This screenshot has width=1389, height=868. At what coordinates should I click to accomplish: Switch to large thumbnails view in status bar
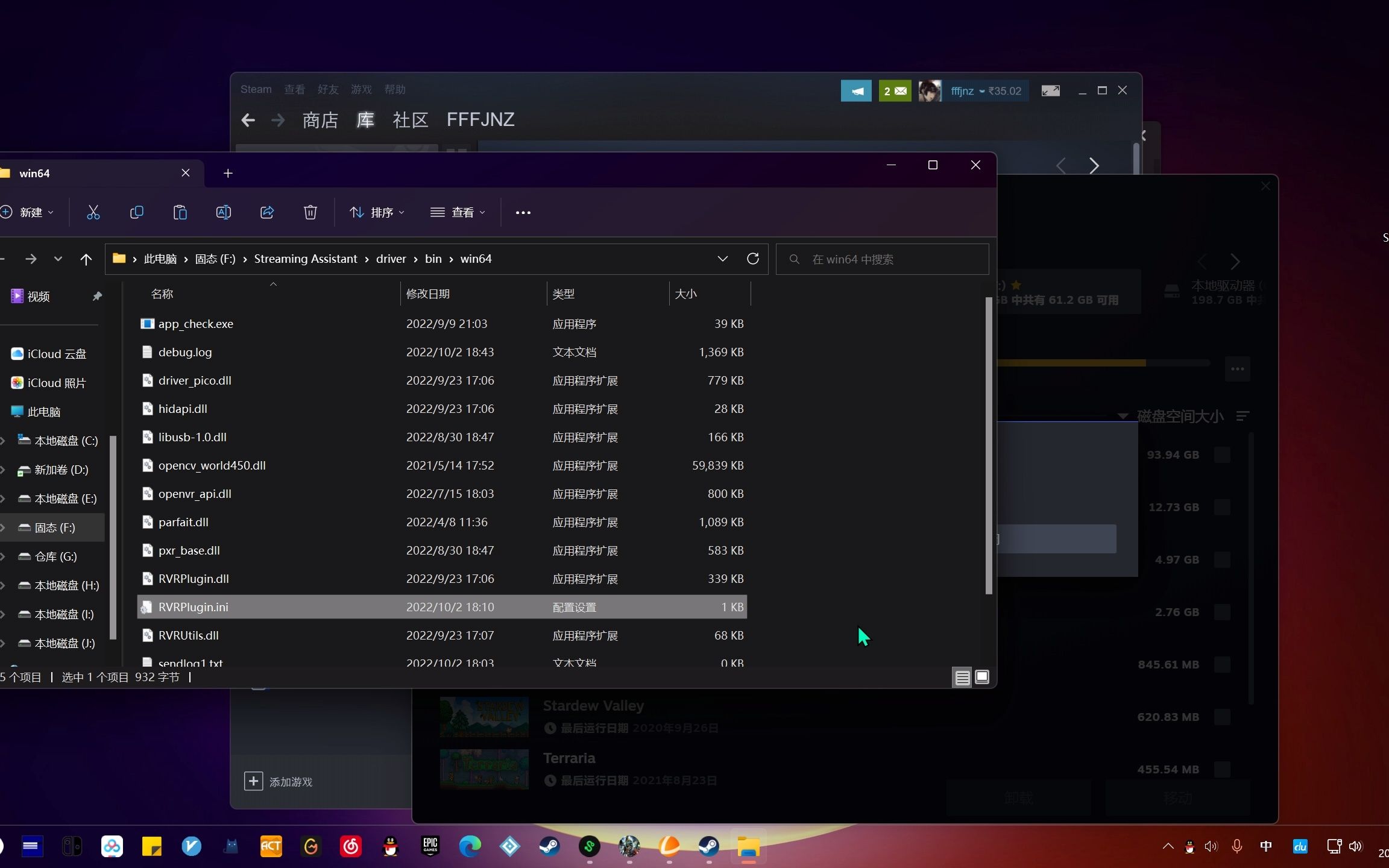click(x=982, y=678)
